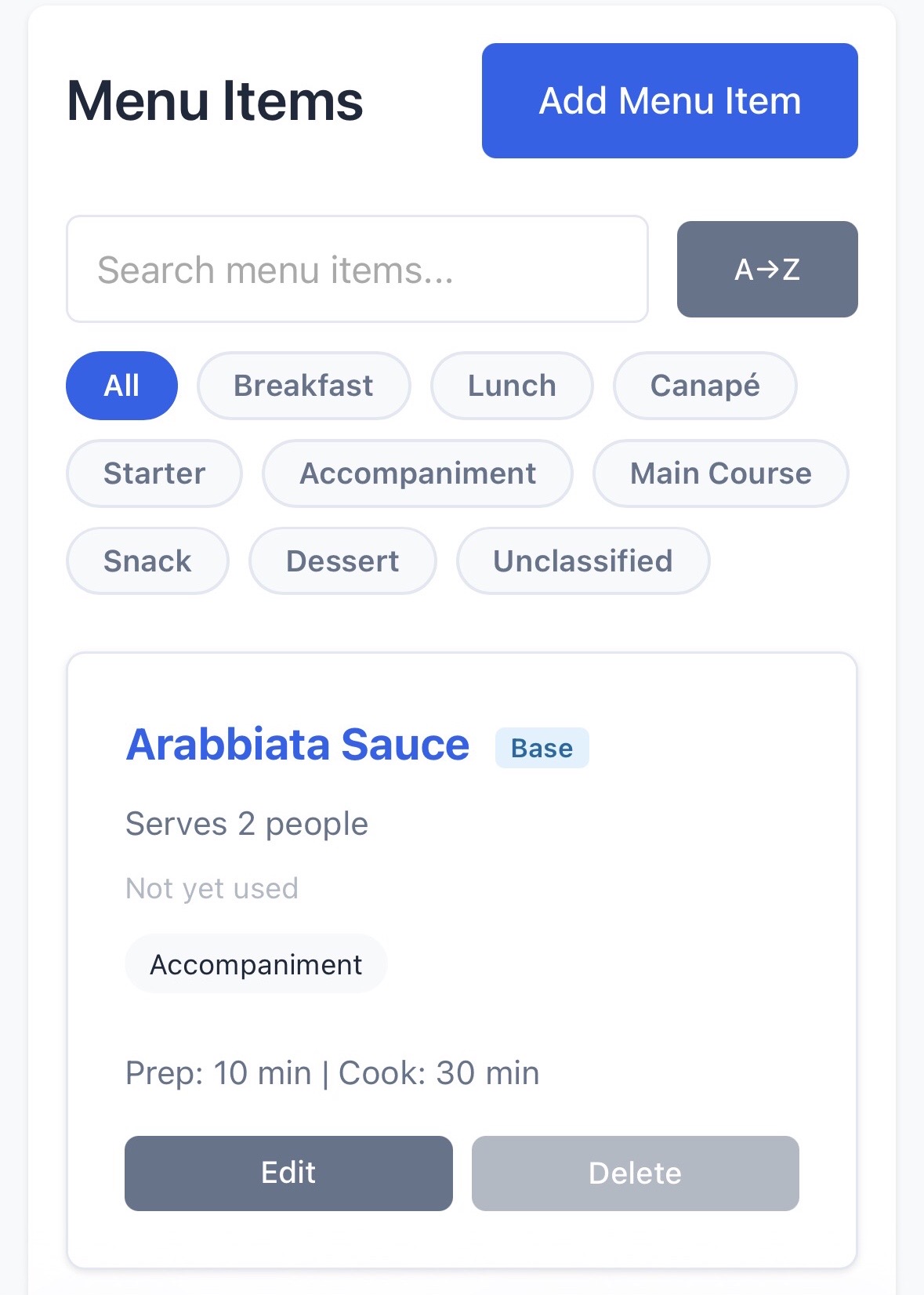Viewport: 924px width, 1295px height.
Task: Click the Menu Items page heading
Action: point(215,101)
